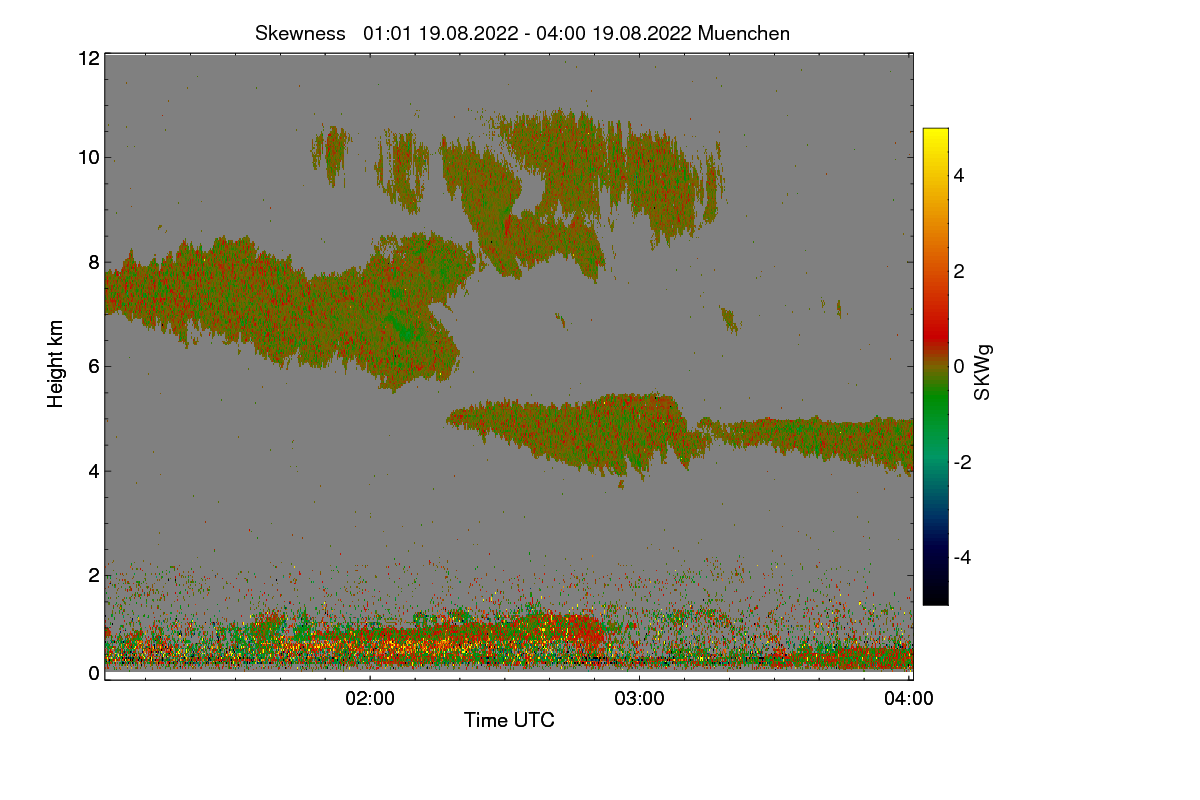Click the height tick label '6'
This screenshot has width=1200, height=800.
click(x=94, y=366)
